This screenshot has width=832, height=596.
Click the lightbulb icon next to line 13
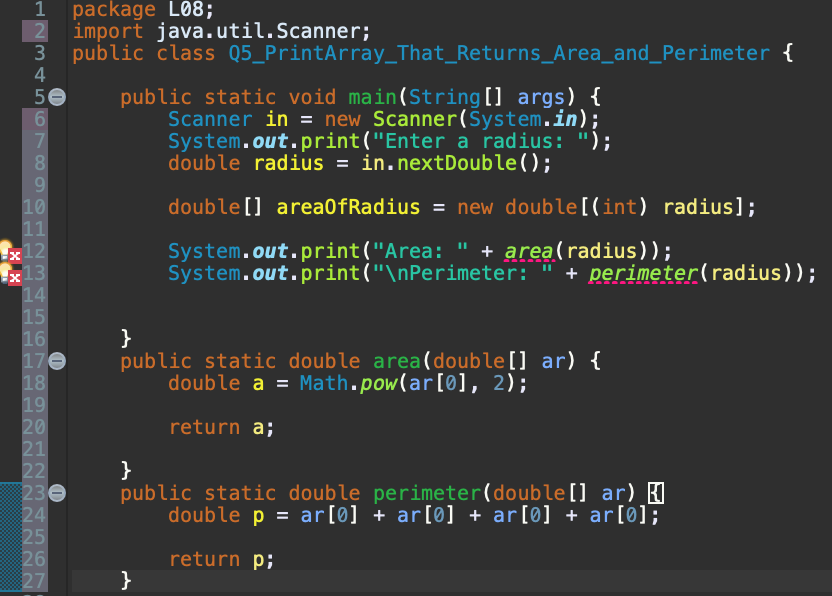[4, 272]
